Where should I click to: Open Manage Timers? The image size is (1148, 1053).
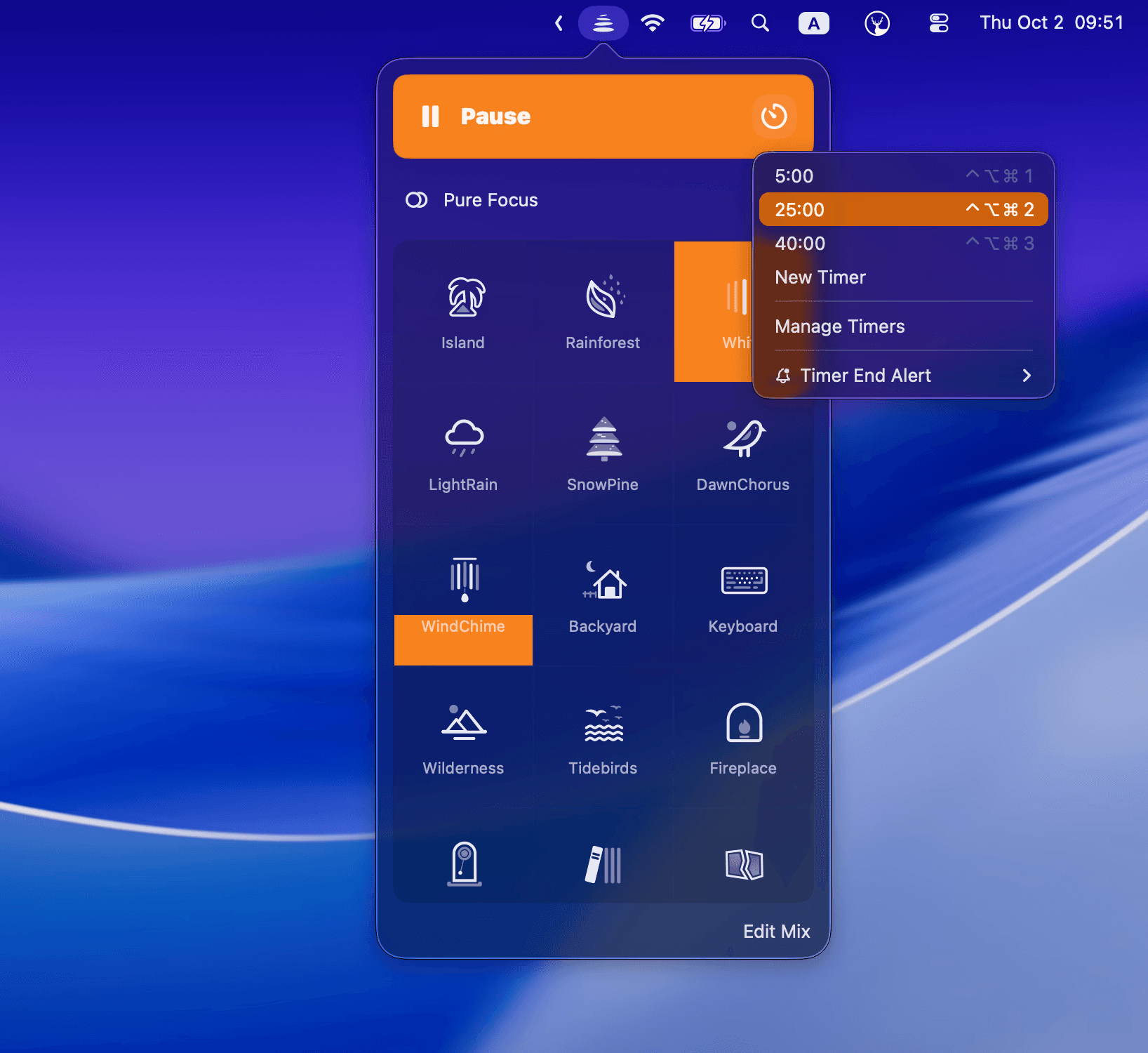pos(903,326)
